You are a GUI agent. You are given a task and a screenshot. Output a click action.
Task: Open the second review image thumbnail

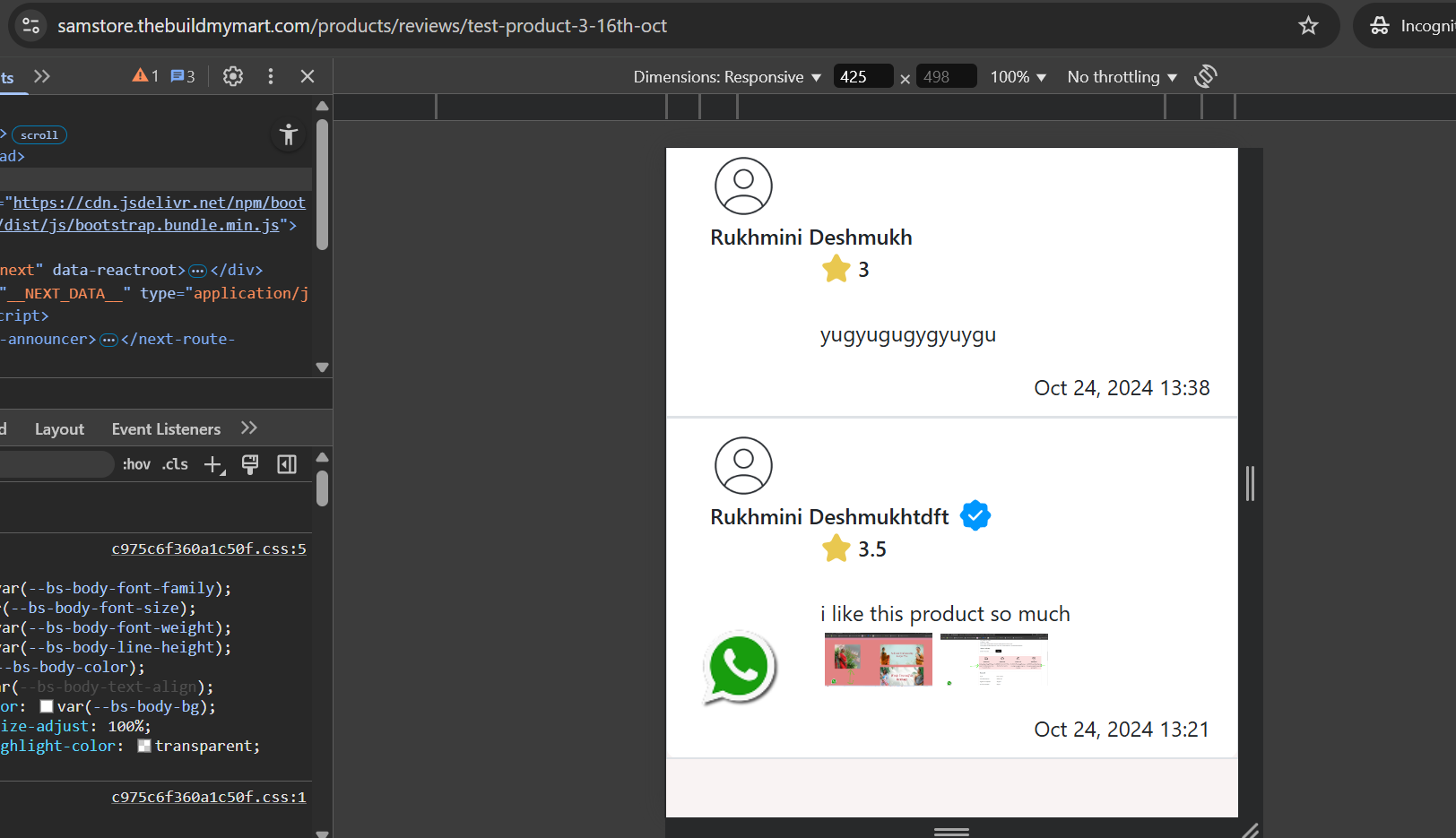tap(994, 660)
